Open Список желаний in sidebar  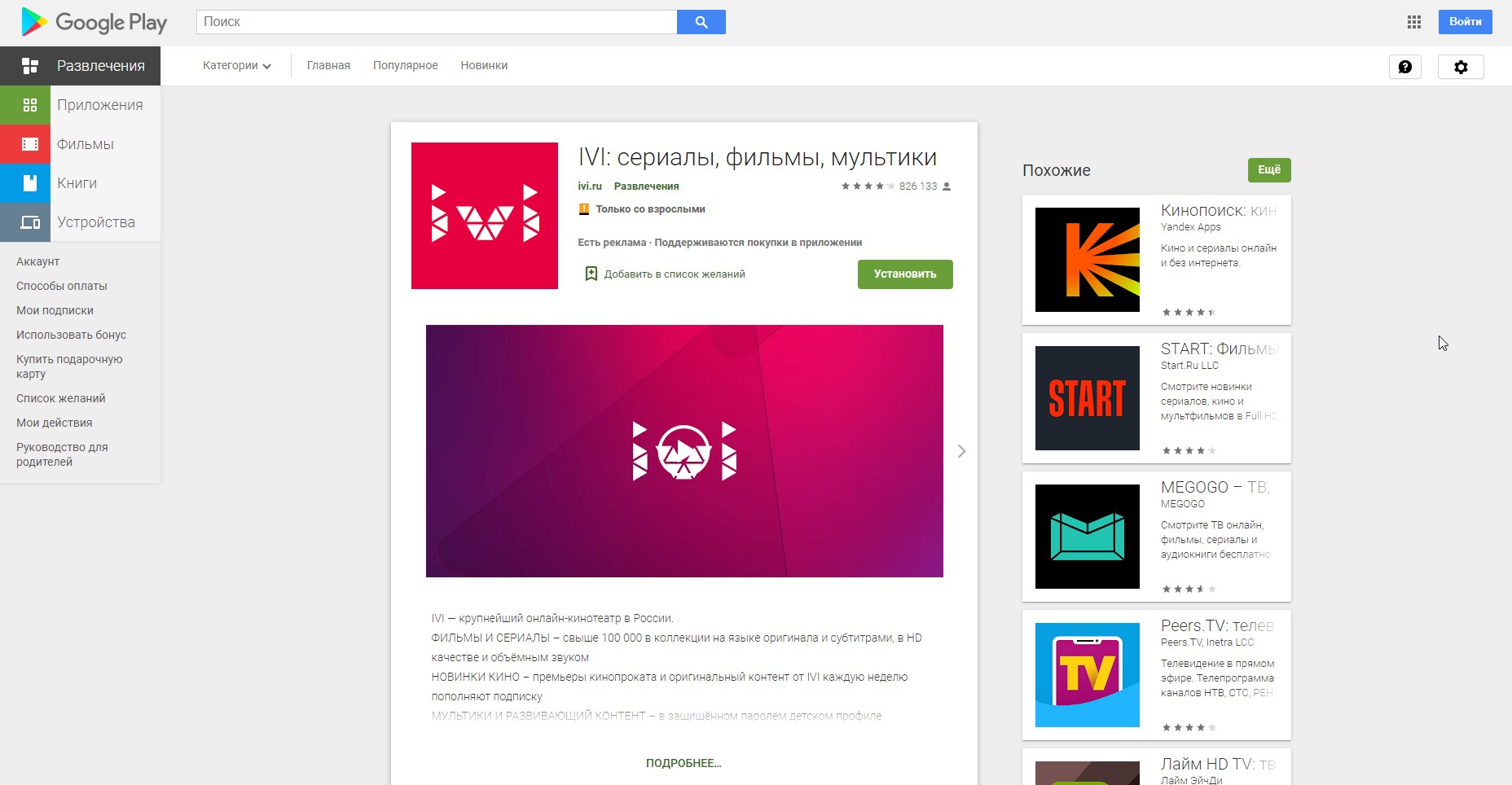61,398
